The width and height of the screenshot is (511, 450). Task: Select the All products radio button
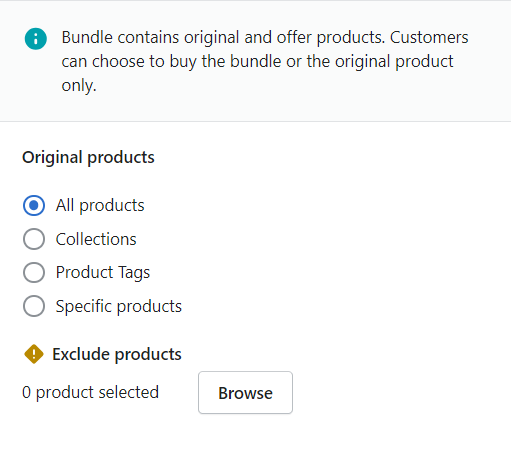[x=34, y=205]
